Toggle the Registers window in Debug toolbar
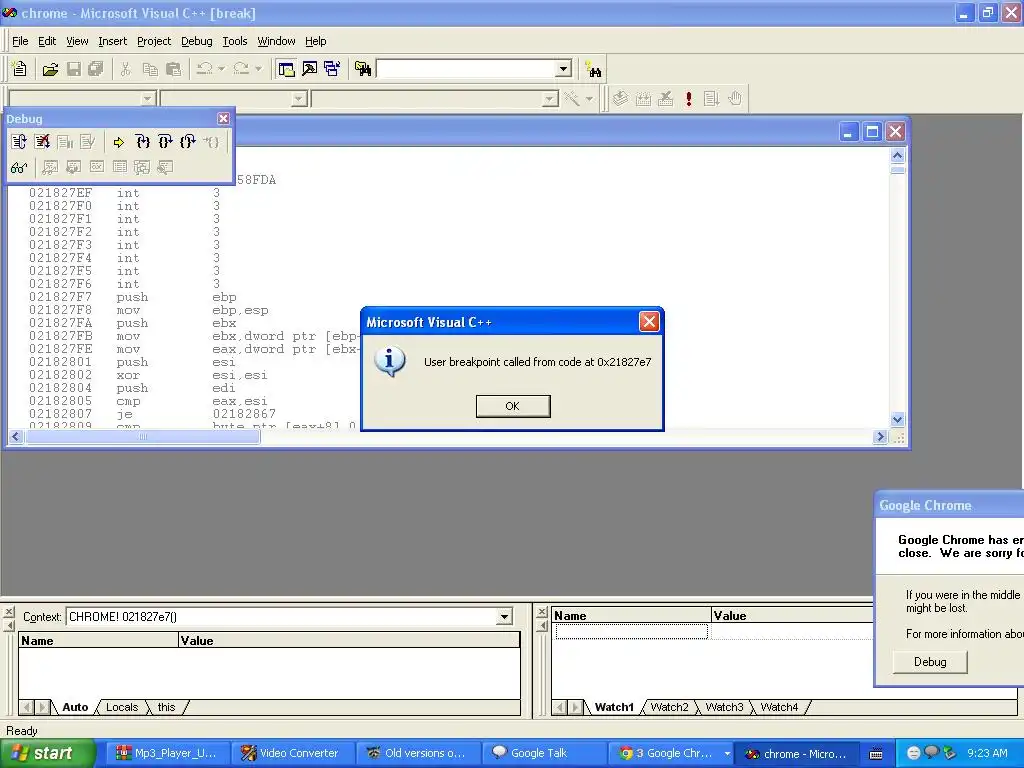 click(97, 168)
